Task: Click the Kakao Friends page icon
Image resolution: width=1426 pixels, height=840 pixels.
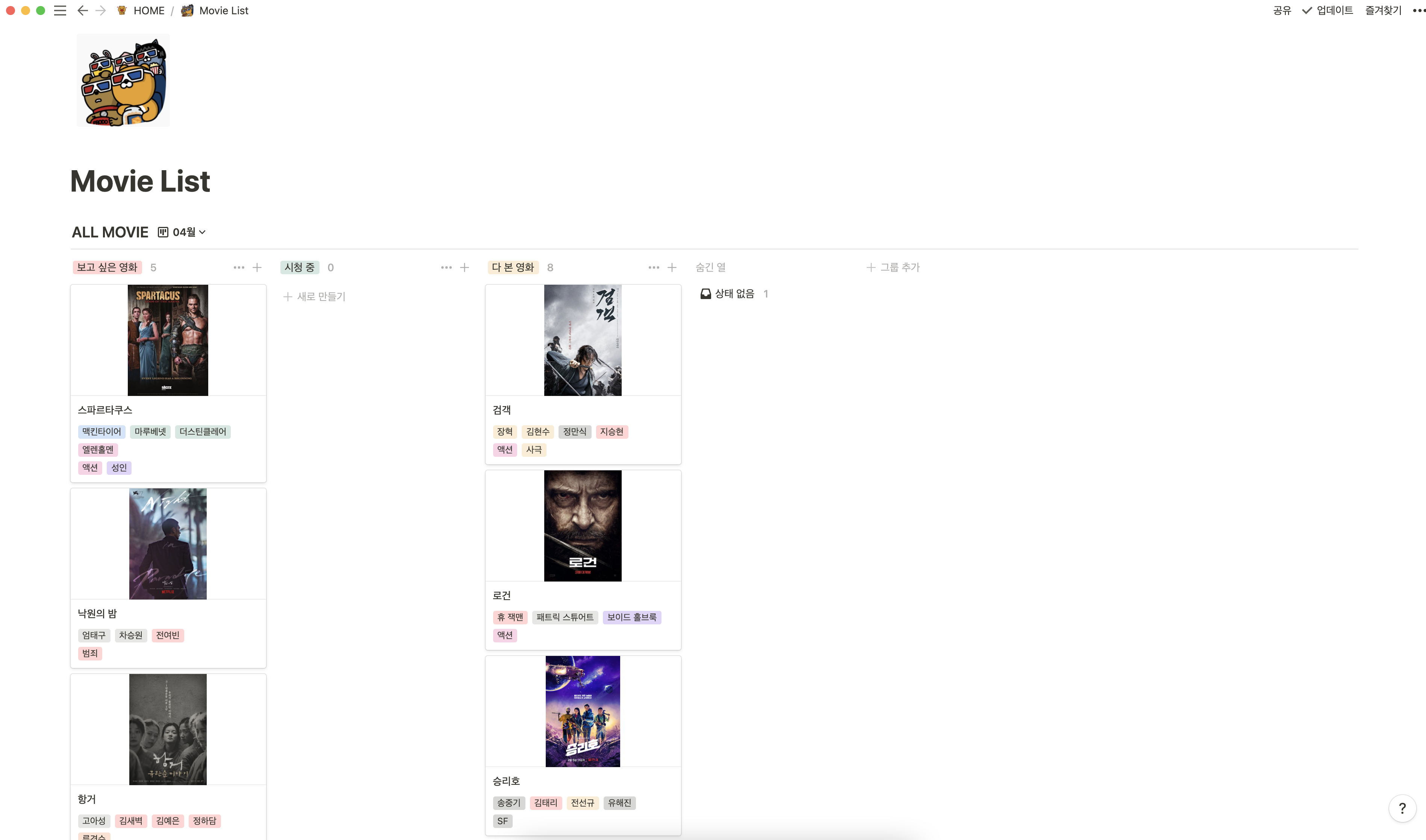Action: tap(123, 80)
